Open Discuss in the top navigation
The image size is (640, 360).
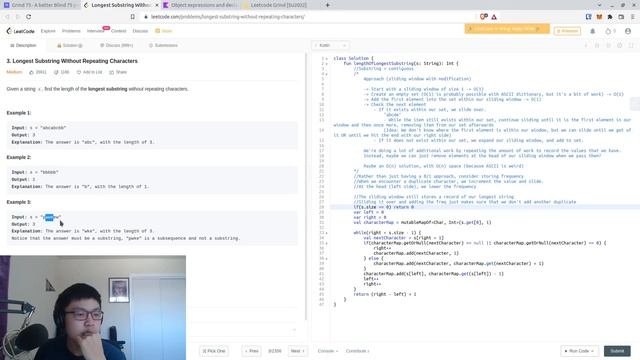[x=140, y=31]
